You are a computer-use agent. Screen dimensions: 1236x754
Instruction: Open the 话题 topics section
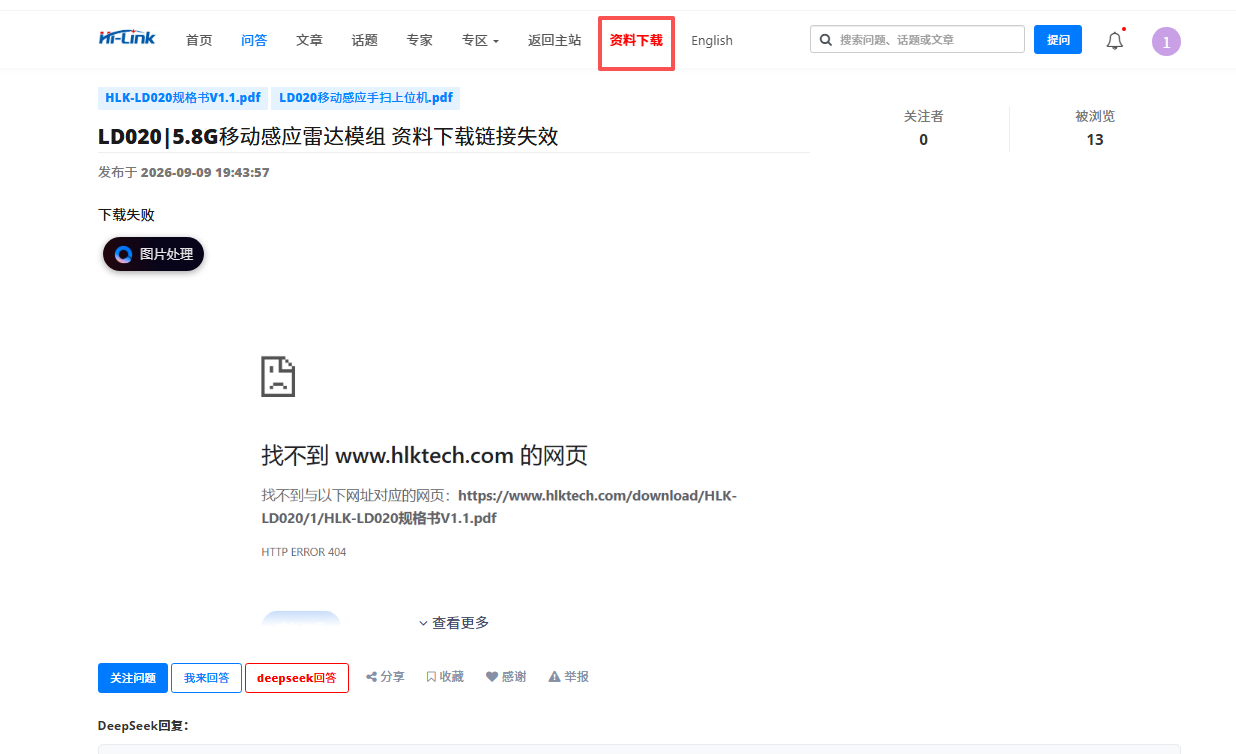click(365, 41)
